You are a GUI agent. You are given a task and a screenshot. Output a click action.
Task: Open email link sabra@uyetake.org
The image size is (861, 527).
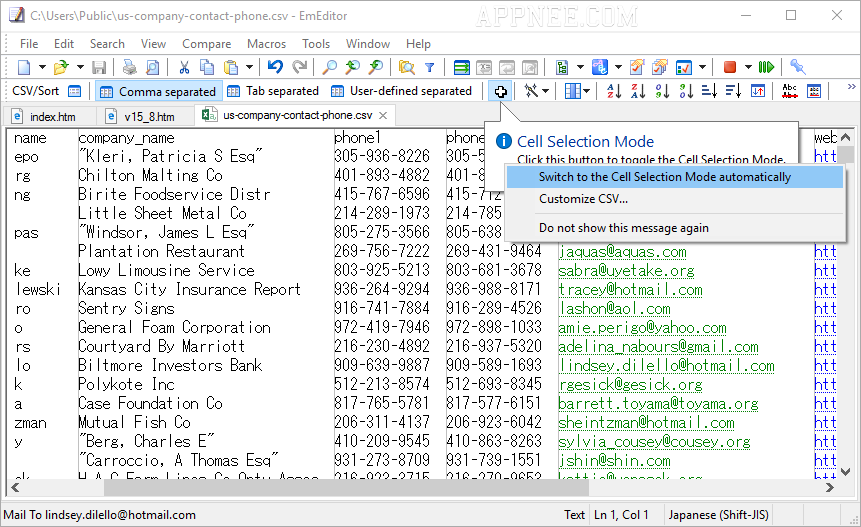pyautogui.click(x=626, y=271)
